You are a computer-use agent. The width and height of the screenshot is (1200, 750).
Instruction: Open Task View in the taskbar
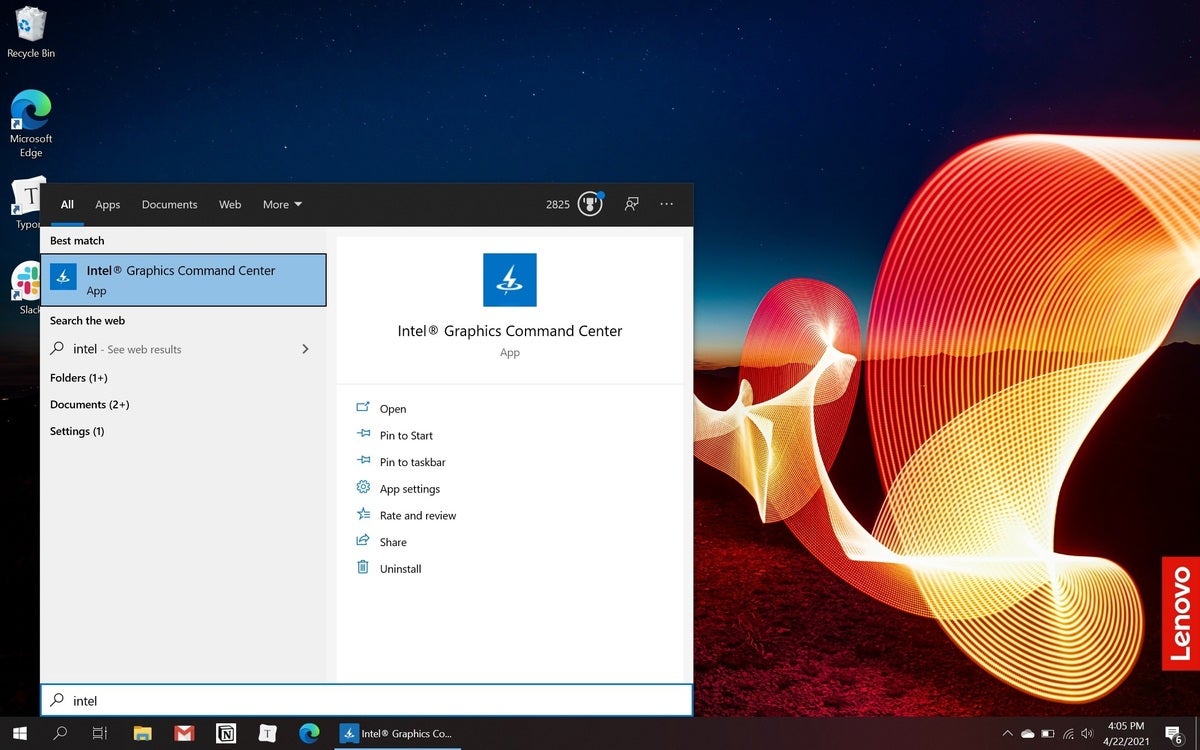(x=100, y=733)
